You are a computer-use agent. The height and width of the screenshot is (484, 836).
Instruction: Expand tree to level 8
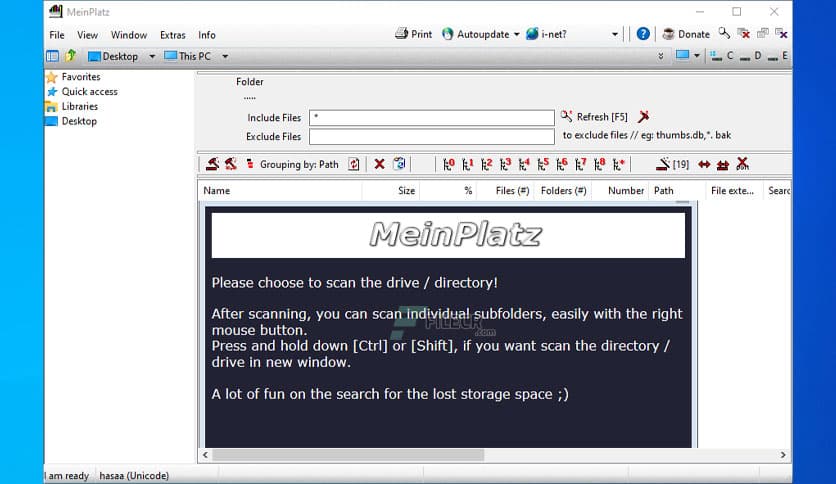(599, 164)
